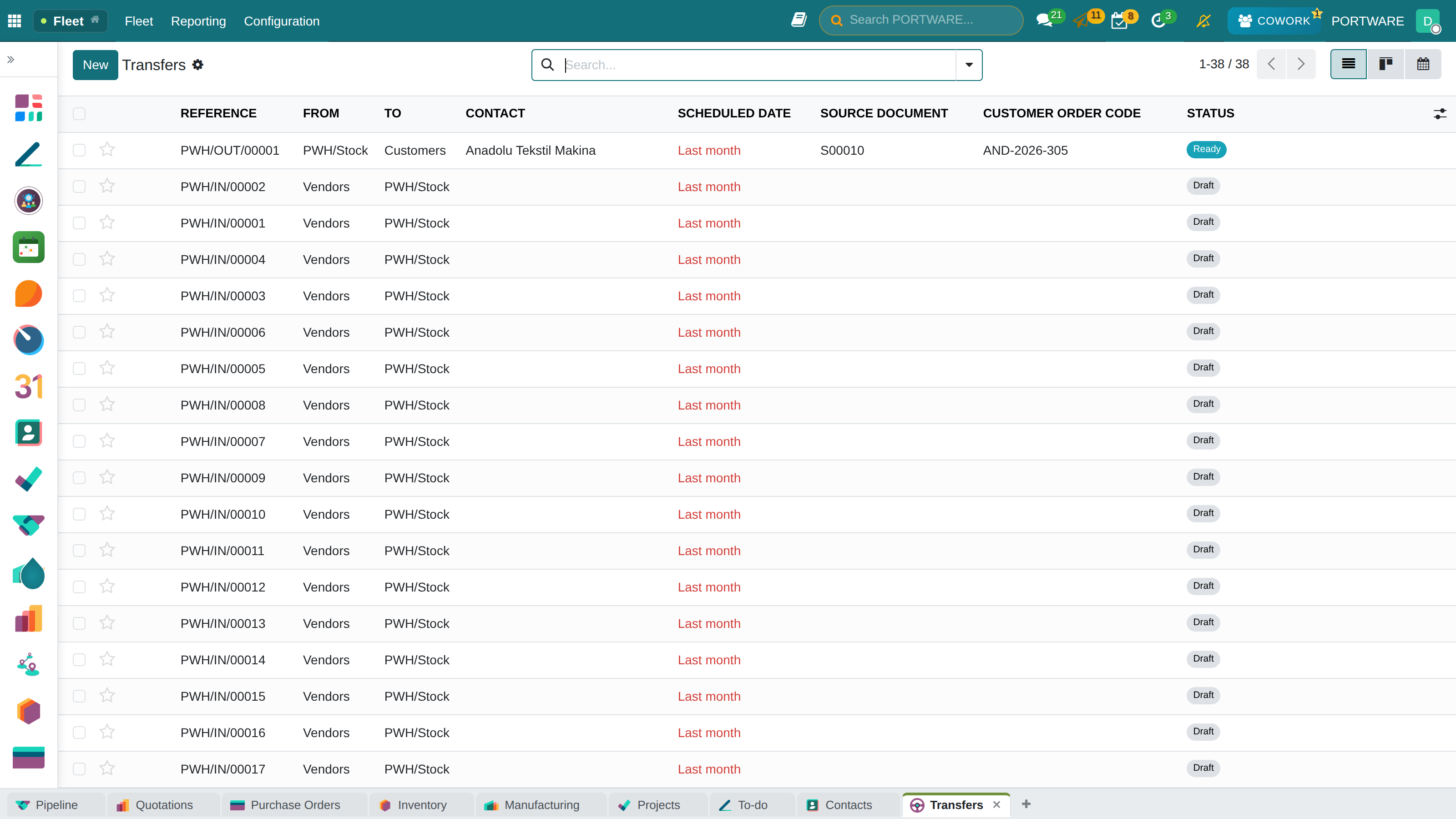The height and width of the screenshot is (819, 1456).
Task: Open the calendar 31 sidebar app icon
Action: (x=28, y=387)
